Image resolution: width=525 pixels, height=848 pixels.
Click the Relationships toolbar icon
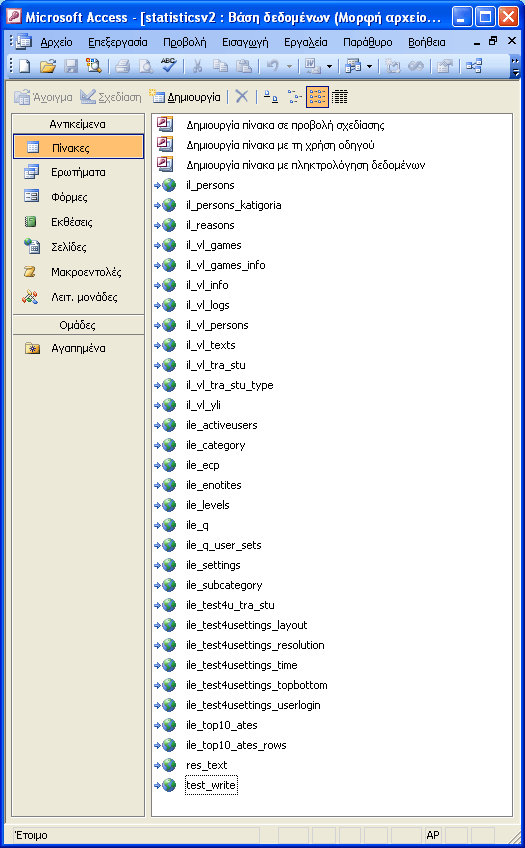point(474,66)
